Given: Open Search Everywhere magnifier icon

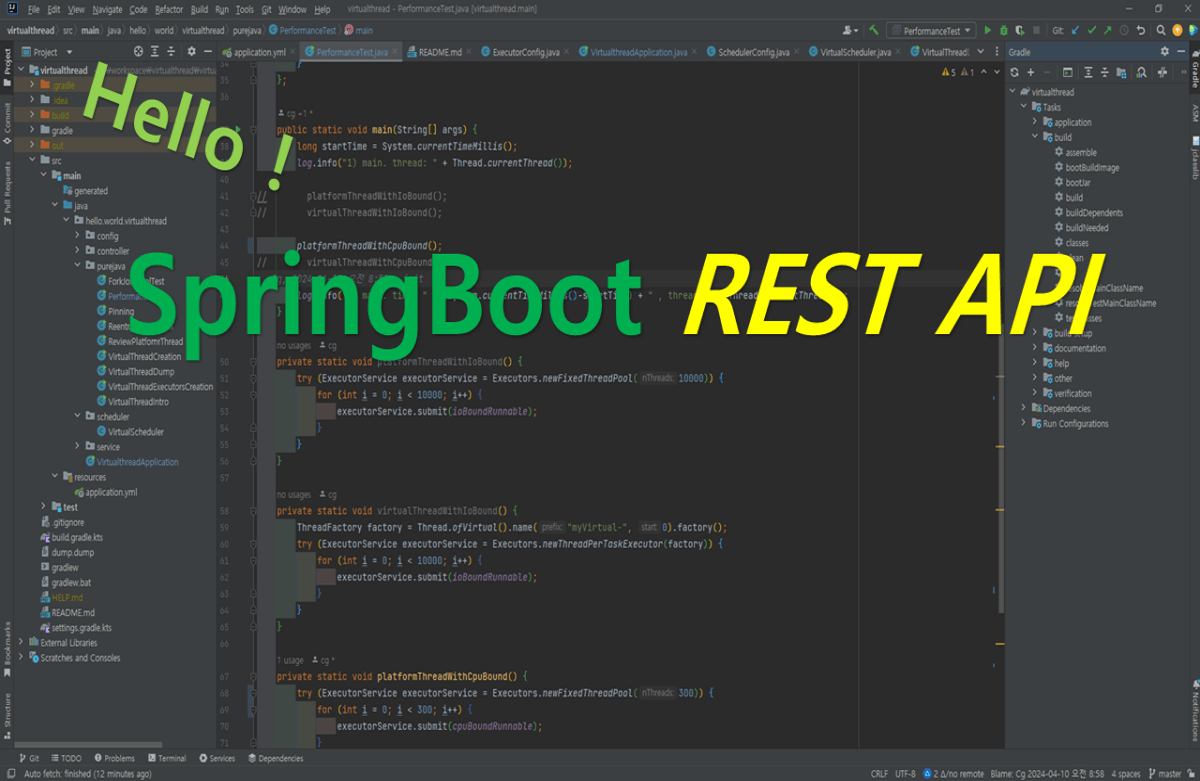Looking at the screenshot, I should (x=1161, y=31).
